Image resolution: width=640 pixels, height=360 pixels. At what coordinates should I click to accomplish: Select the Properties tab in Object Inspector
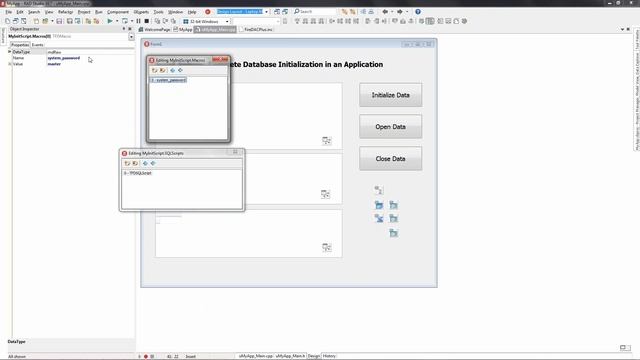click(x=20, y=45)
